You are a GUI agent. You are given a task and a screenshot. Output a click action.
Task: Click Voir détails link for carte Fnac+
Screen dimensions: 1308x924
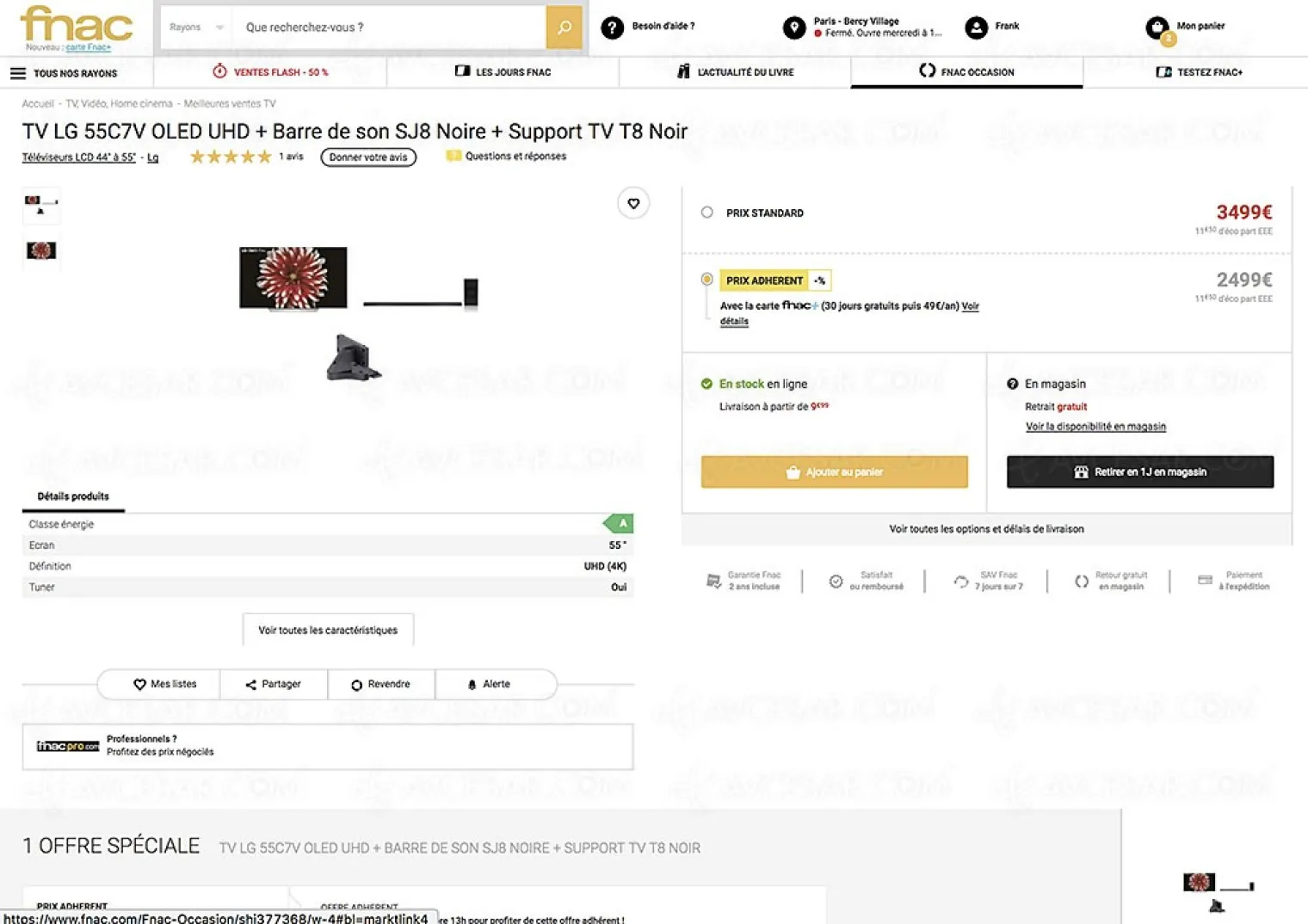coord(969,306)
